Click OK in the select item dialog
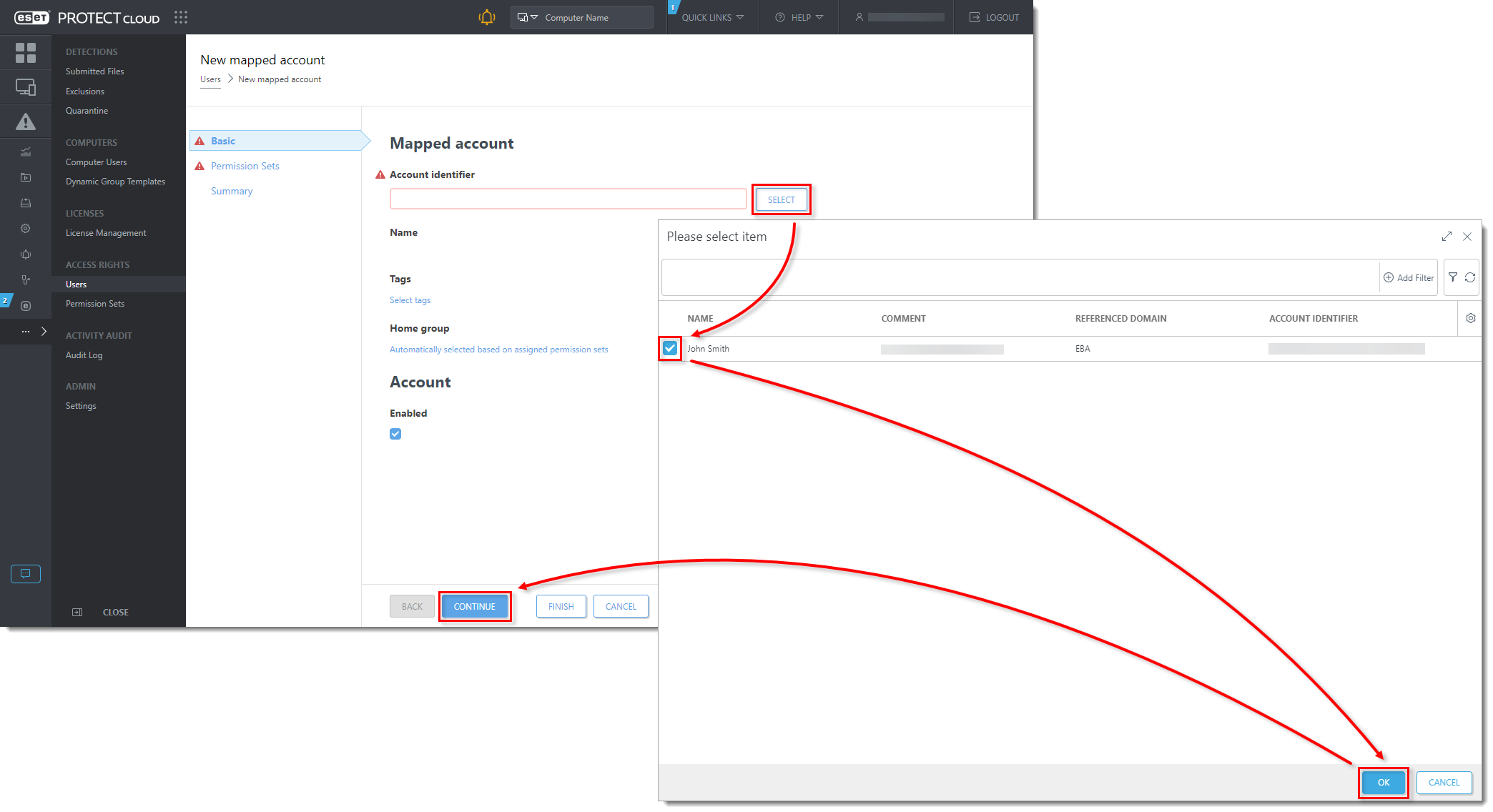The image size is (1493, 812). (1384, 783)
